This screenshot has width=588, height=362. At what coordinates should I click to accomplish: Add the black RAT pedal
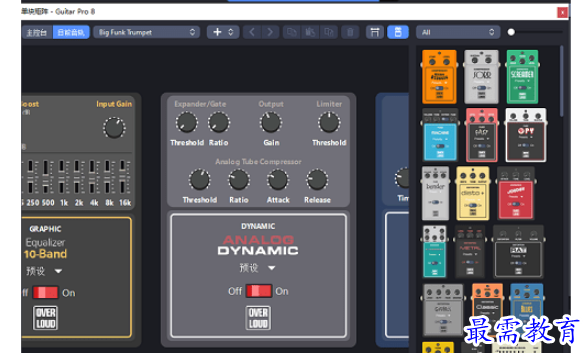point(518,251)
